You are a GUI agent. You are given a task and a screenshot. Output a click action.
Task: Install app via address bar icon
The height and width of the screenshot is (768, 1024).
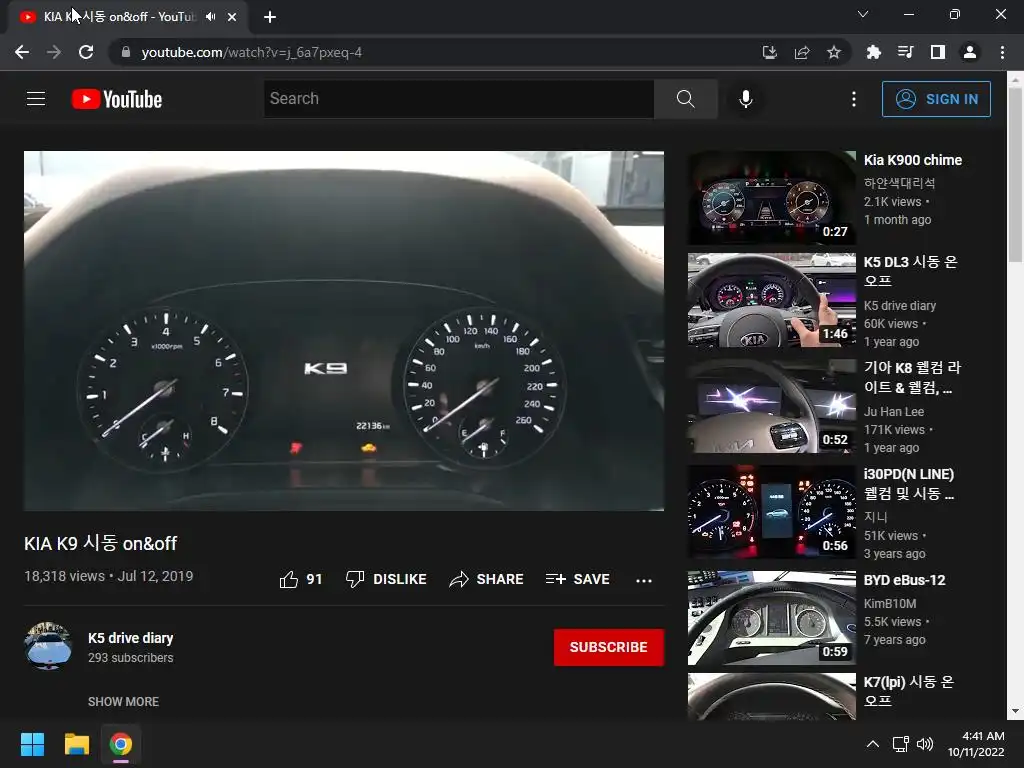(x=770, y=52)
